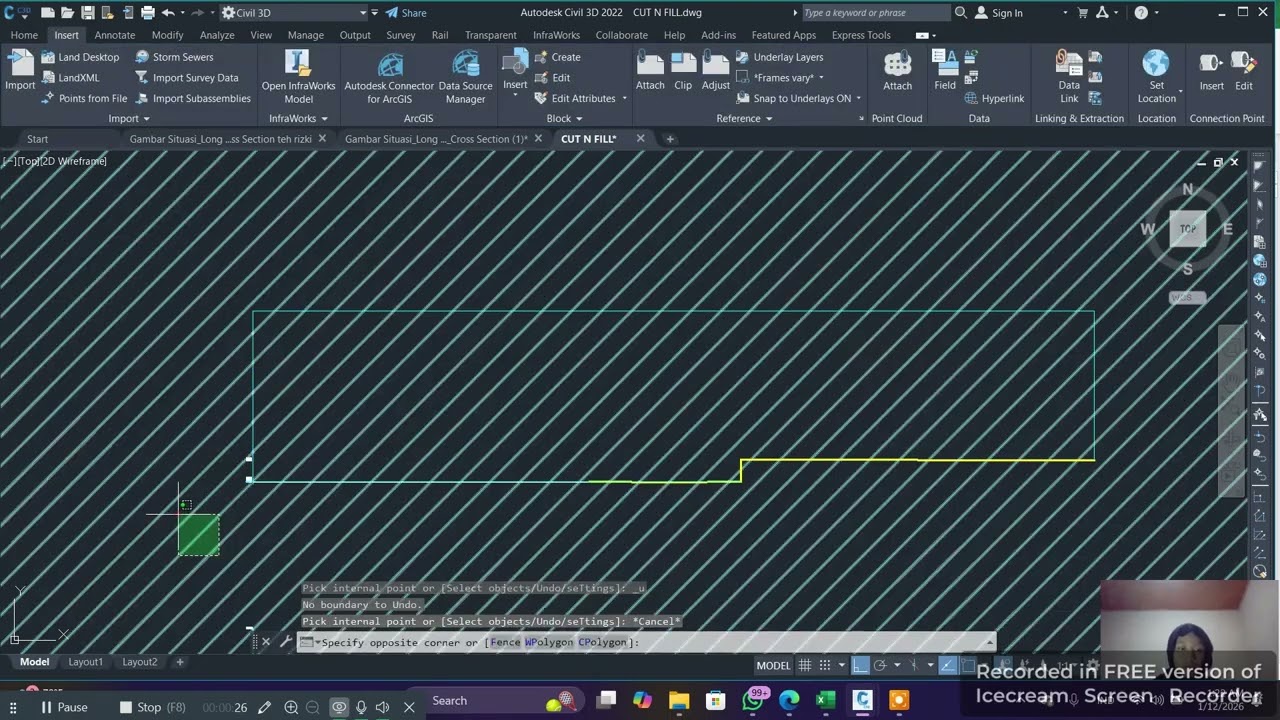Switch to the Home ribbon tab
The width and height of the screenshot is (1280, 720).
(24, 35)
